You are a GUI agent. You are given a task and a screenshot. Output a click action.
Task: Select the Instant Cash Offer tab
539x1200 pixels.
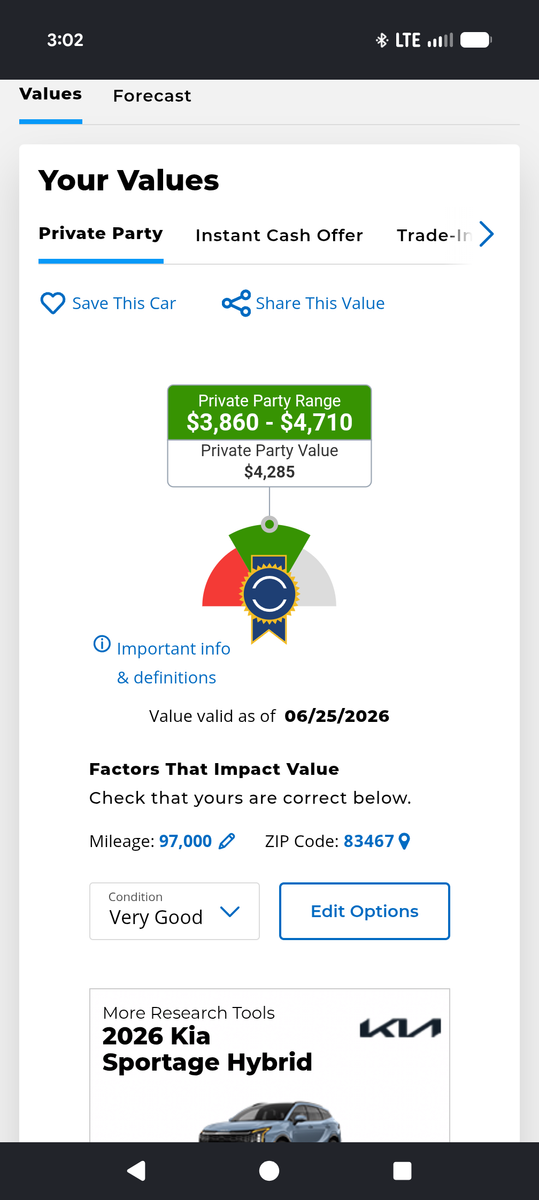pos(279,235)
